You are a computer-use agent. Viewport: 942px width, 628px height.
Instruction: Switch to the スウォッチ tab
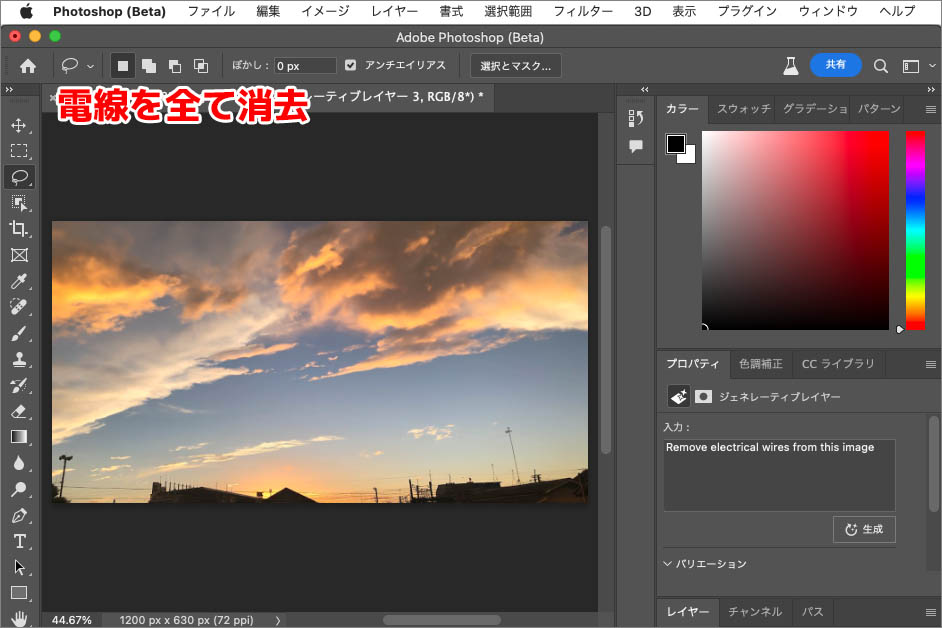[x=743, y=109]
